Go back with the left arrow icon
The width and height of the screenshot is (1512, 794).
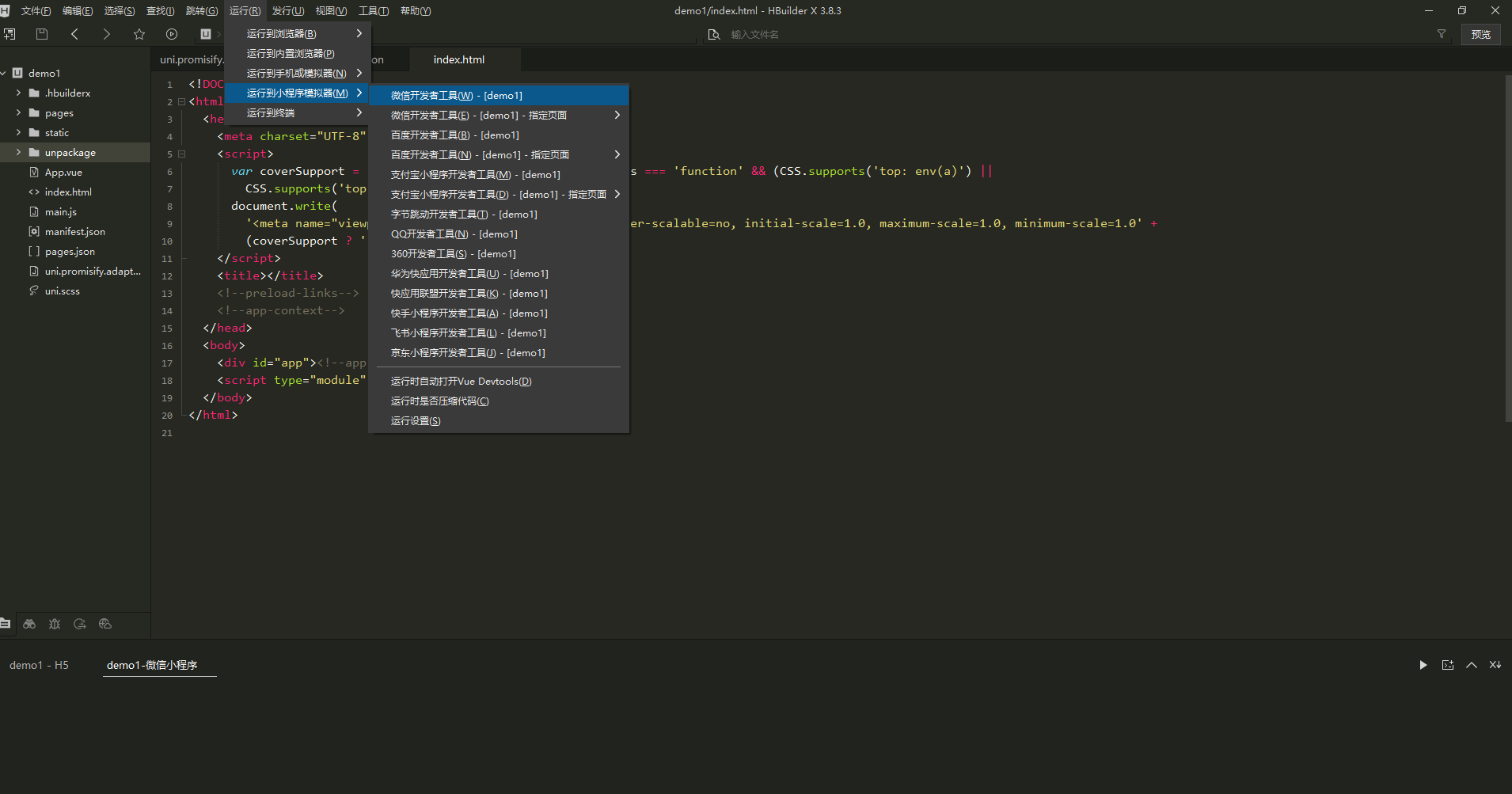pyautogui.click(x=74, y=34)
